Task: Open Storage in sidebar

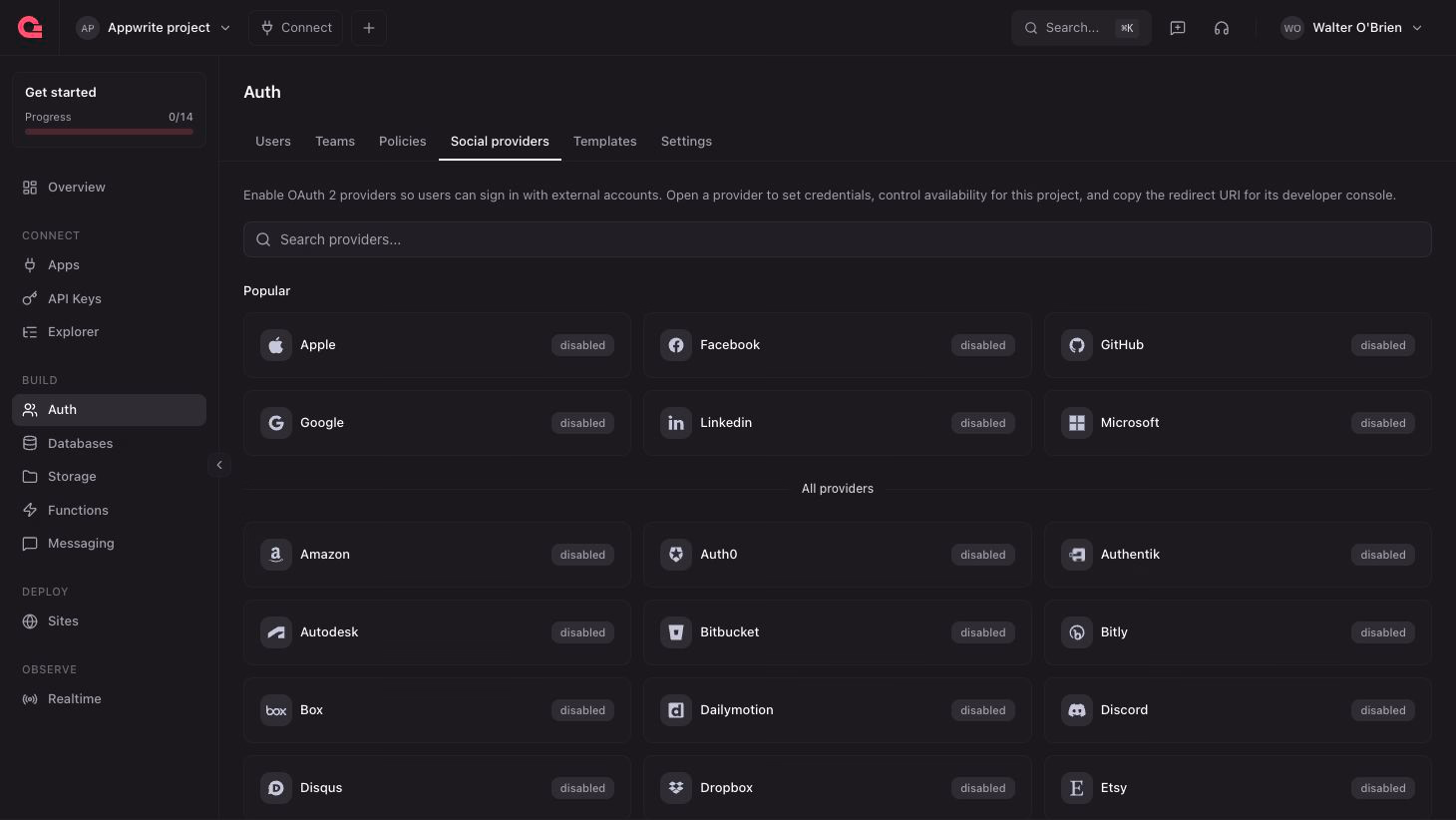Action: [x=110, y=477]
